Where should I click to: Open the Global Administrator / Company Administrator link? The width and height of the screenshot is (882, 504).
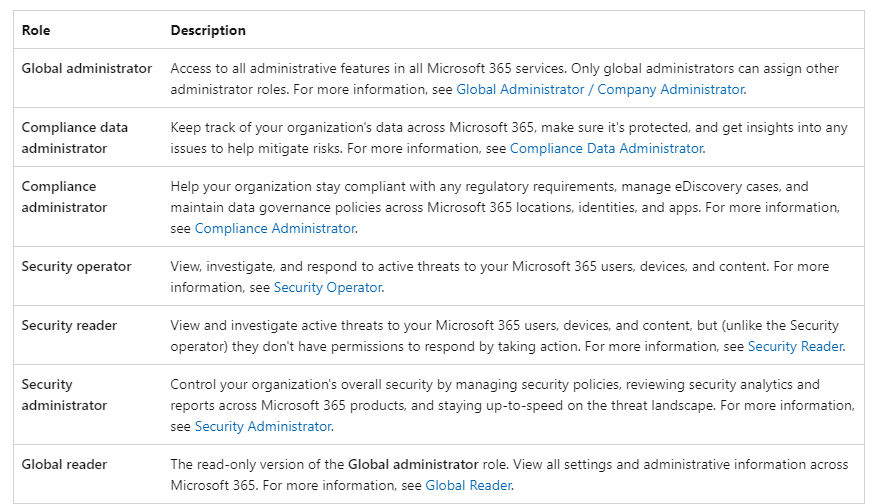coord(600,89)
